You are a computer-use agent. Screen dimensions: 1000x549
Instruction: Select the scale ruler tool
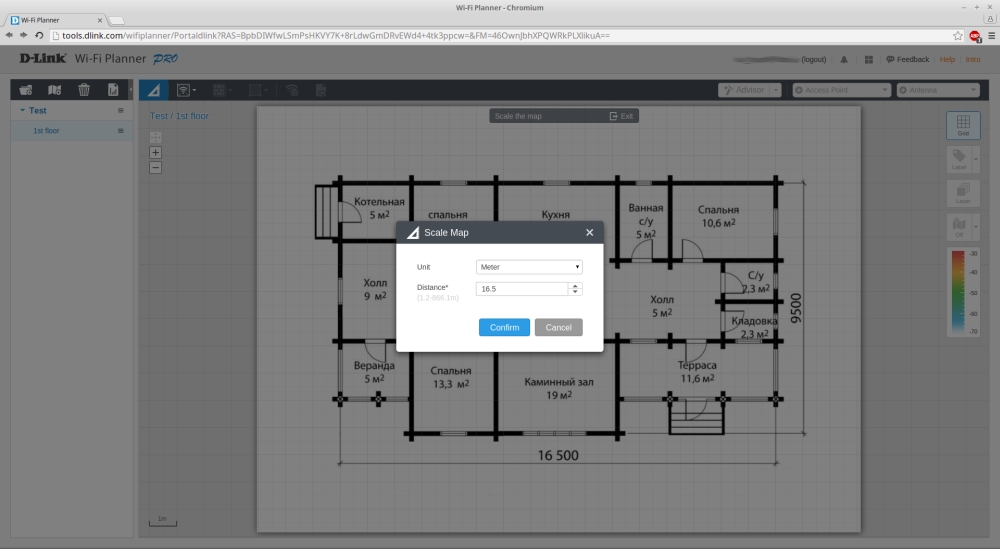(x=153, y=90)
